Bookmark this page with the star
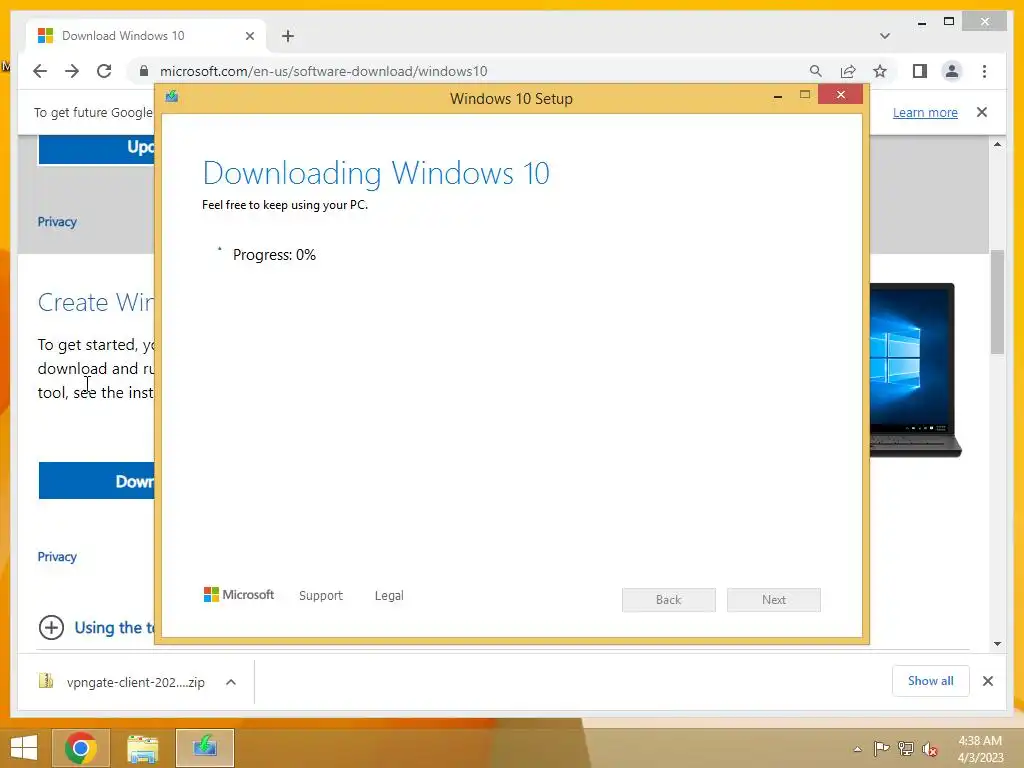Screen dimensions: 1024x768 (x=880, y=71)
